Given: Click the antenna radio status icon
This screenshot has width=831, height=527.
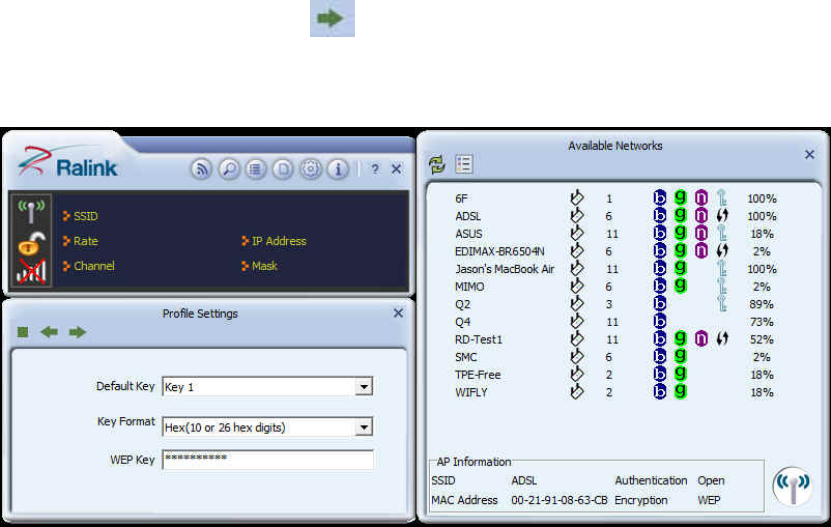Looking at the screenshot, I should coord(31,211).
